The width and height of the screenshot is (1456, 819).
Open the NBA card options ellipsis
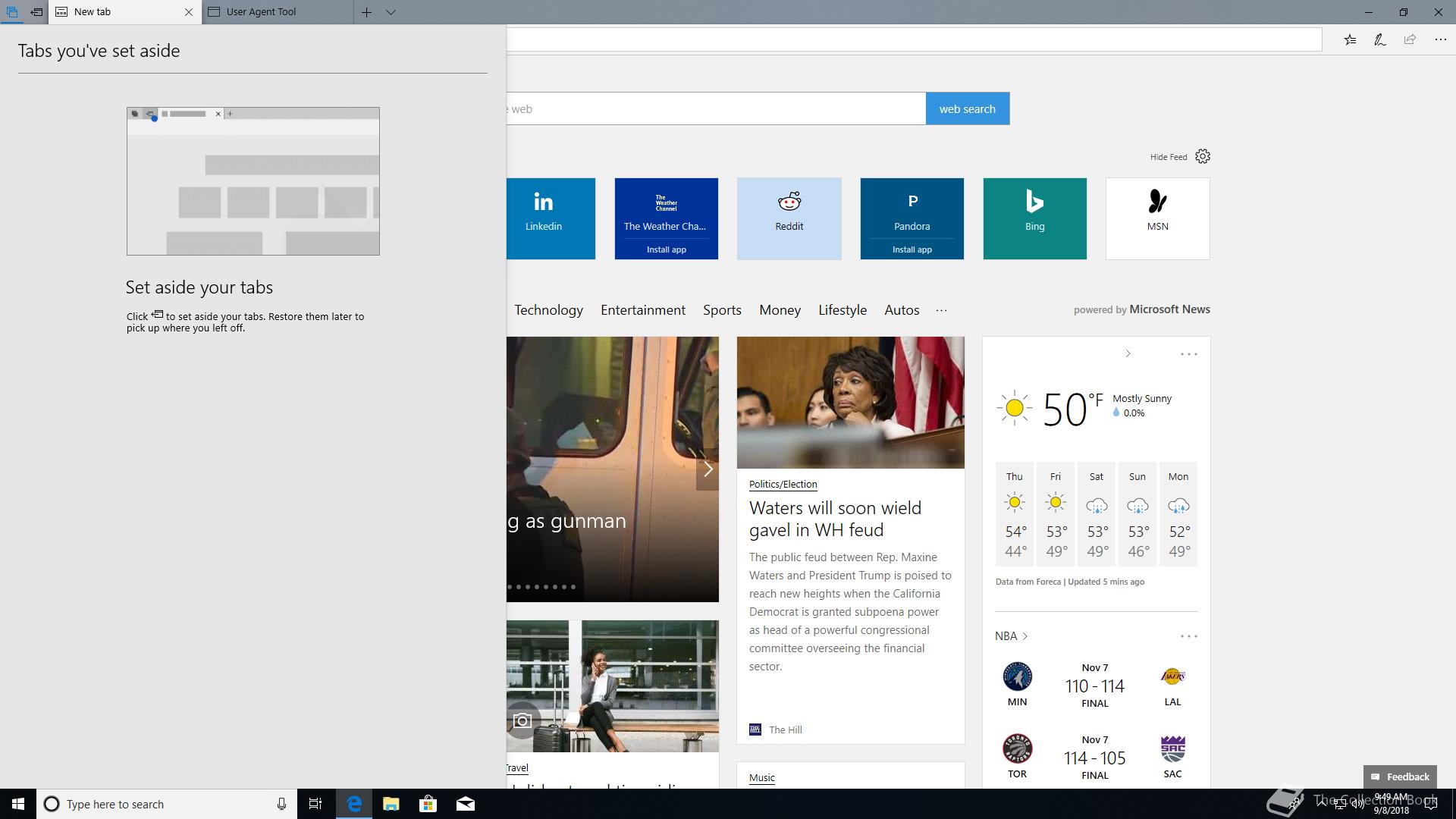pos(1188,636)
